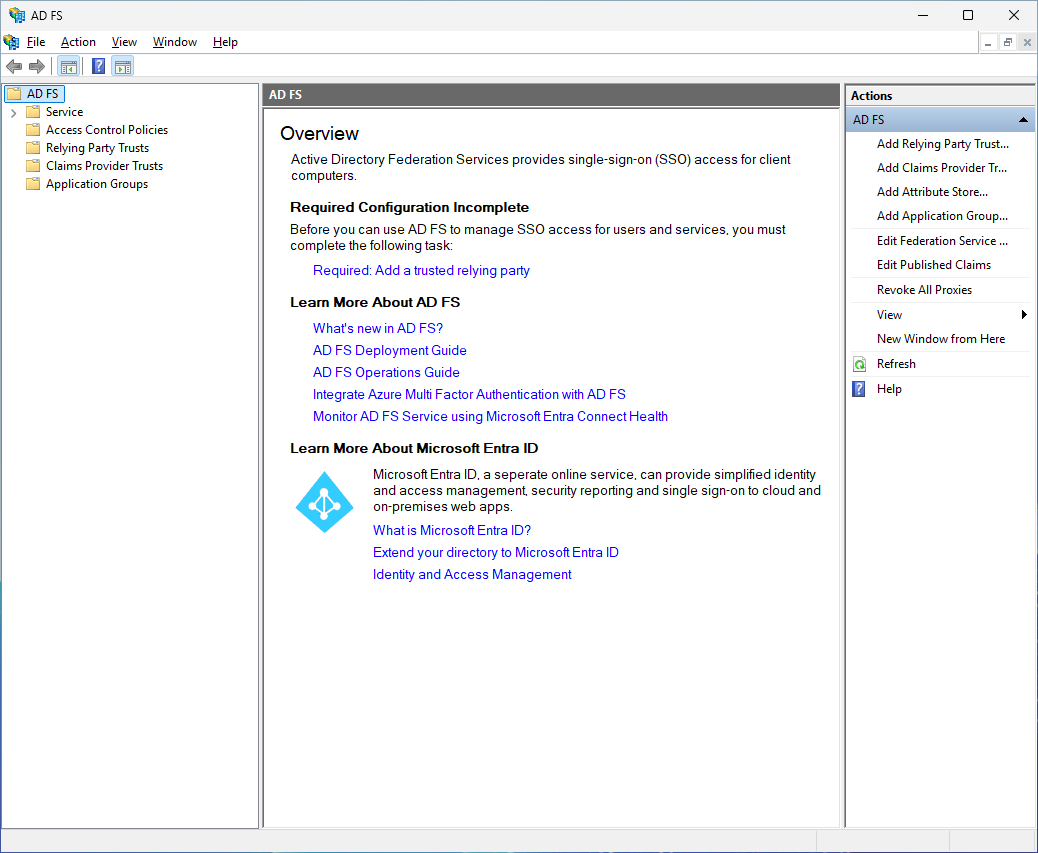
Task: Click the folder icon beside Application Groups
Action: point(33,183)
